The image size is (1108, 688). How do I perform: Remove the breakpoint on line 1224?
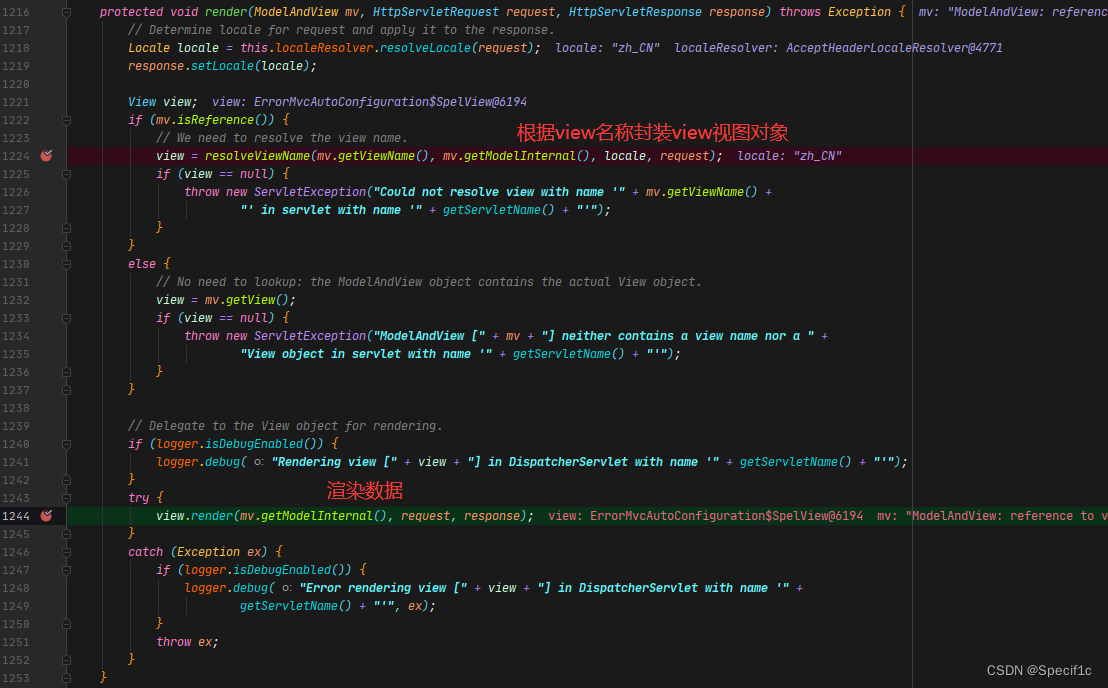tap(47, 155)
